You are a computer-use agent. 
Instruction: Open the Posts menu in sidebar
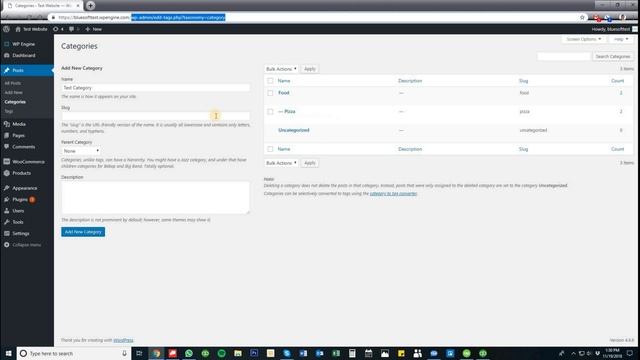pyautogui.click(x=27, y=70)
